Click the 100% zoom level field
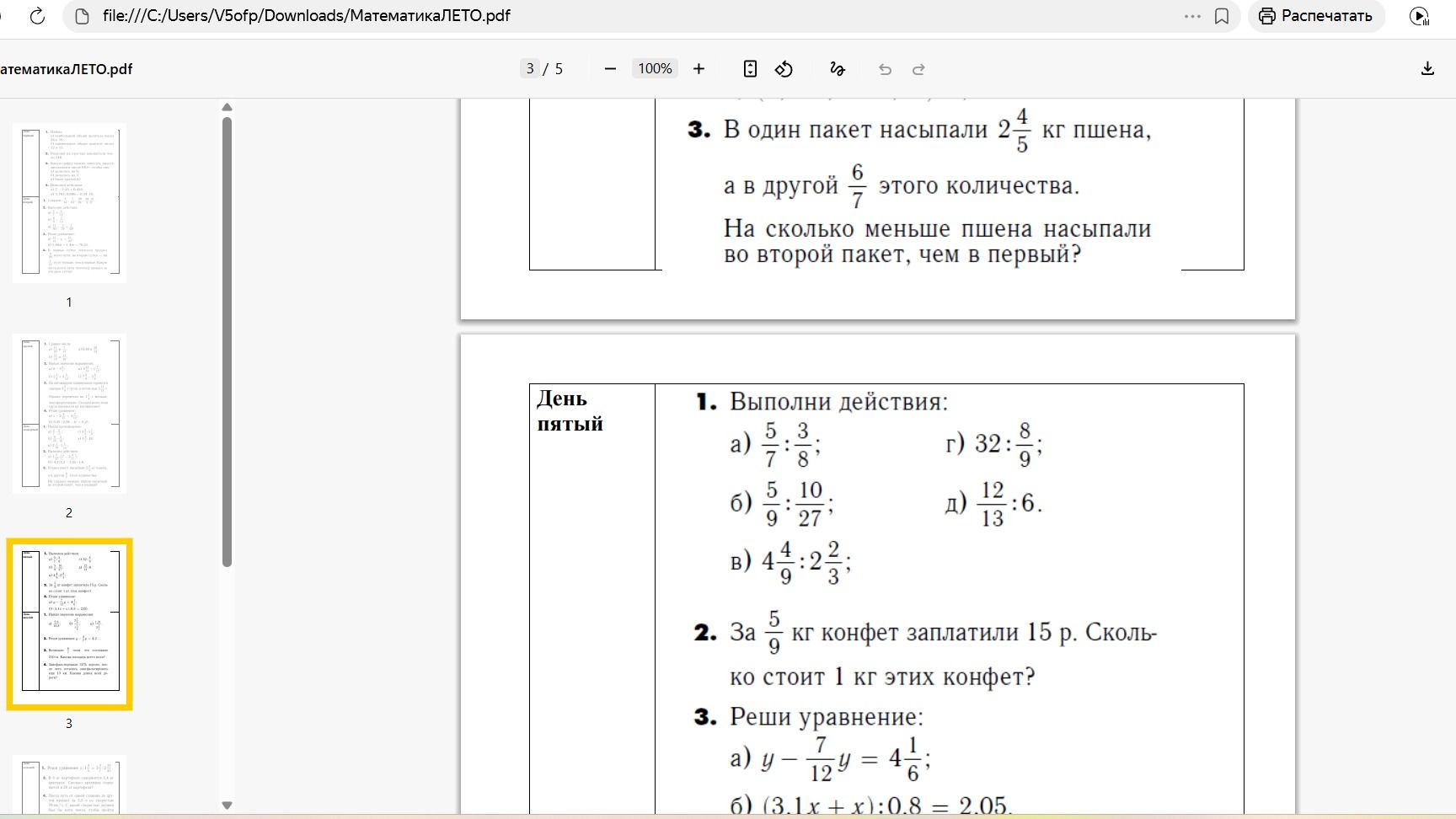The width and height of the screenshot is (1456, 819). [655, 69]
